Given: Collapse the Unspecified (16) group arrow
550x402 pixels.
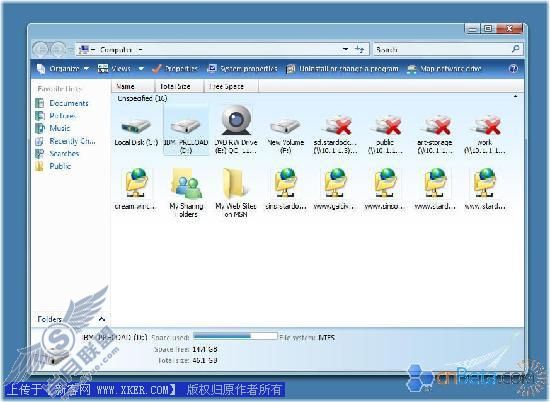Looking at the screenshot, I should [515, 96].
